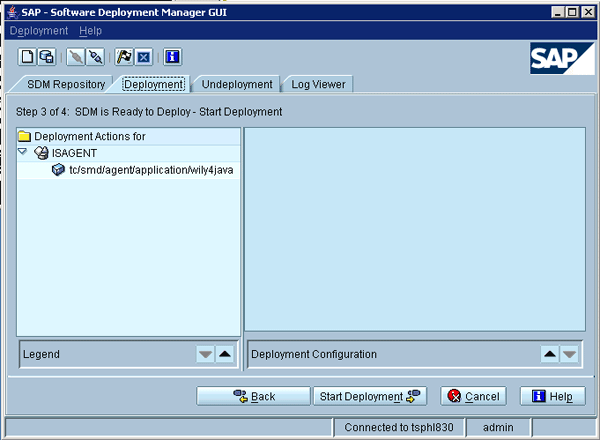Click the Deployment Configuration label
Viewport: 600px width, 440px height.
pyautogui.click(x=314, y=354)
